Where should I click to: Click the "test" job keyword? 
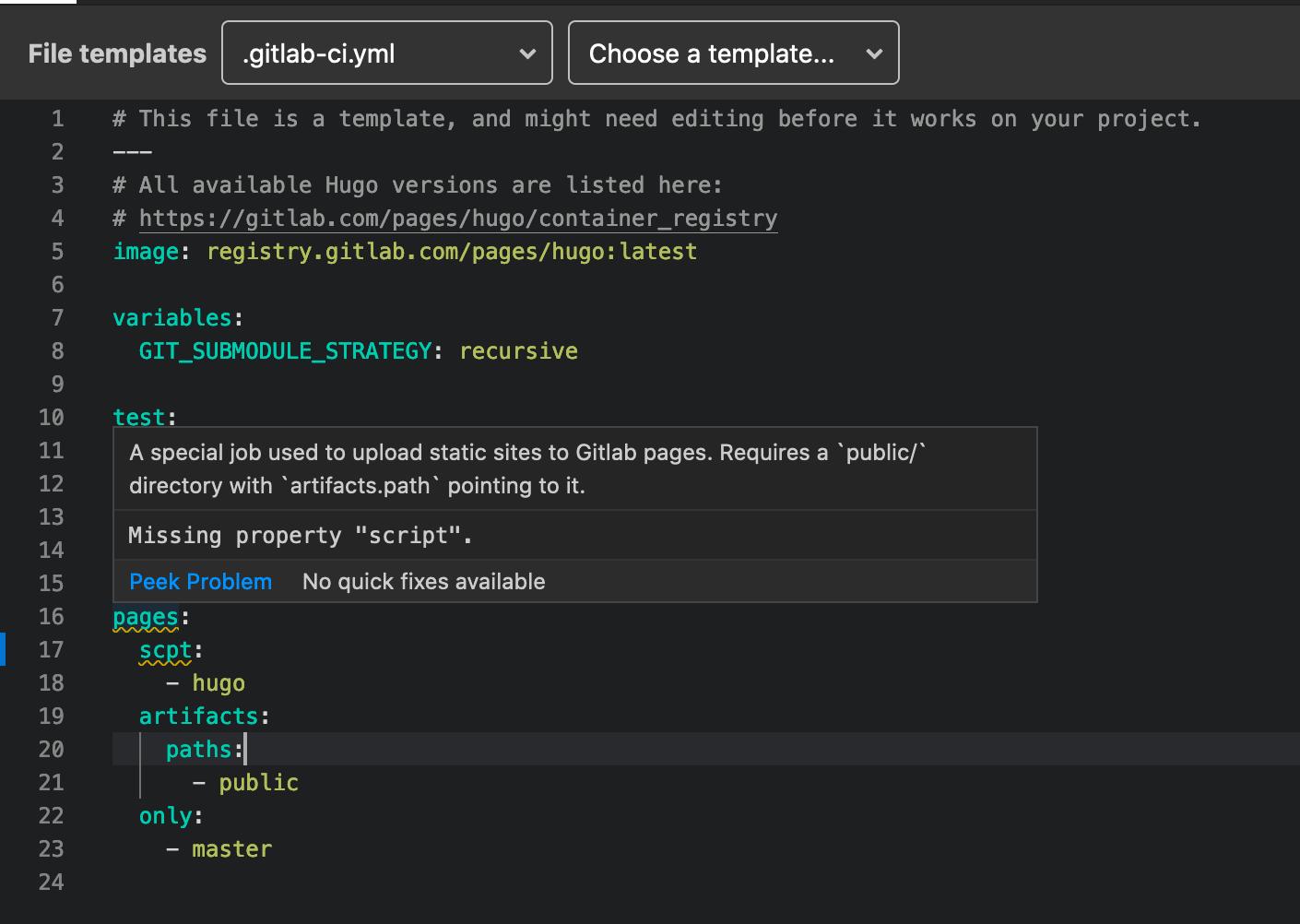138,417
